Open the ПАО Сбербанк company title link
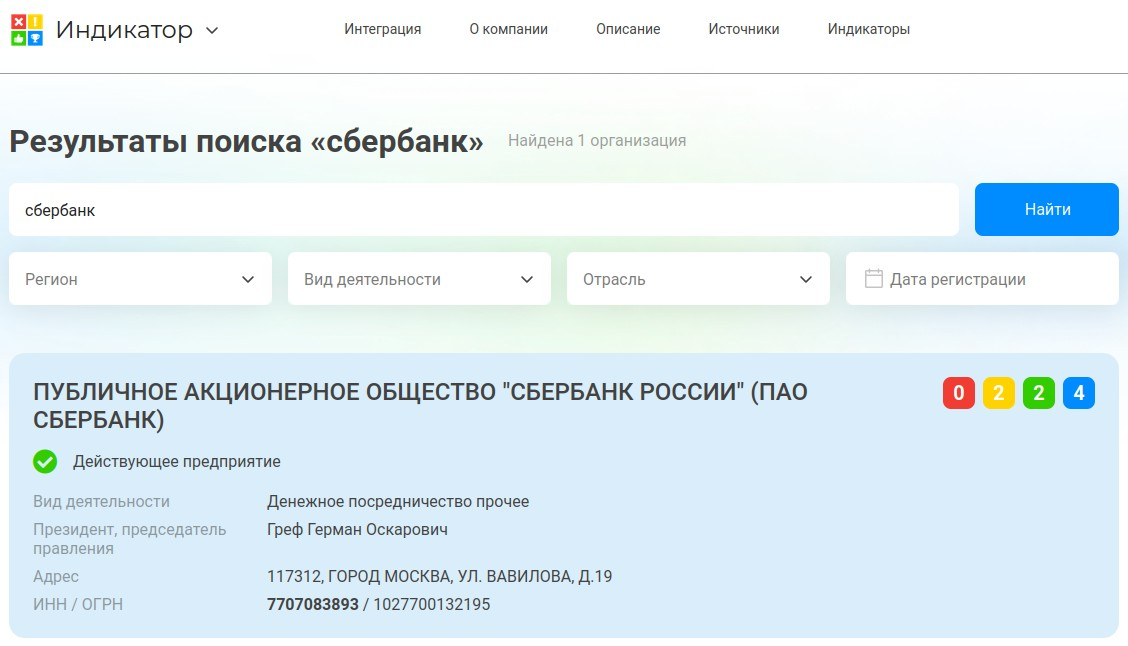Screen dimensions: 1128x646 tap(420, 406)
